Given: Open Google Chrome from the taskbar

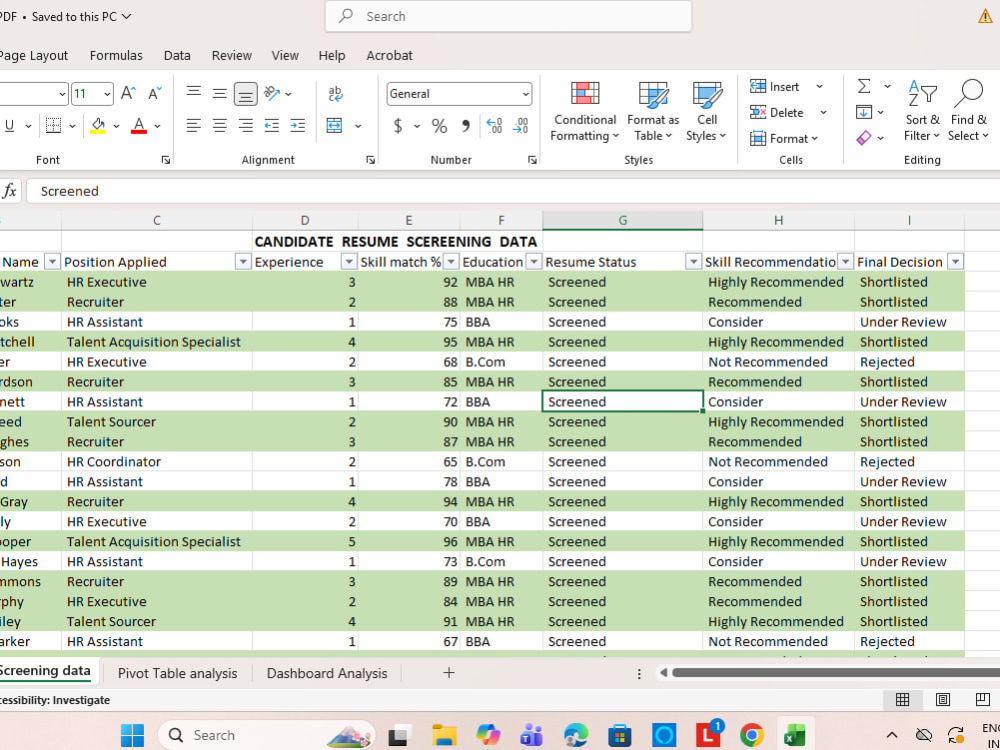Looking at the screenshot, I should click(x=752, y=735).
